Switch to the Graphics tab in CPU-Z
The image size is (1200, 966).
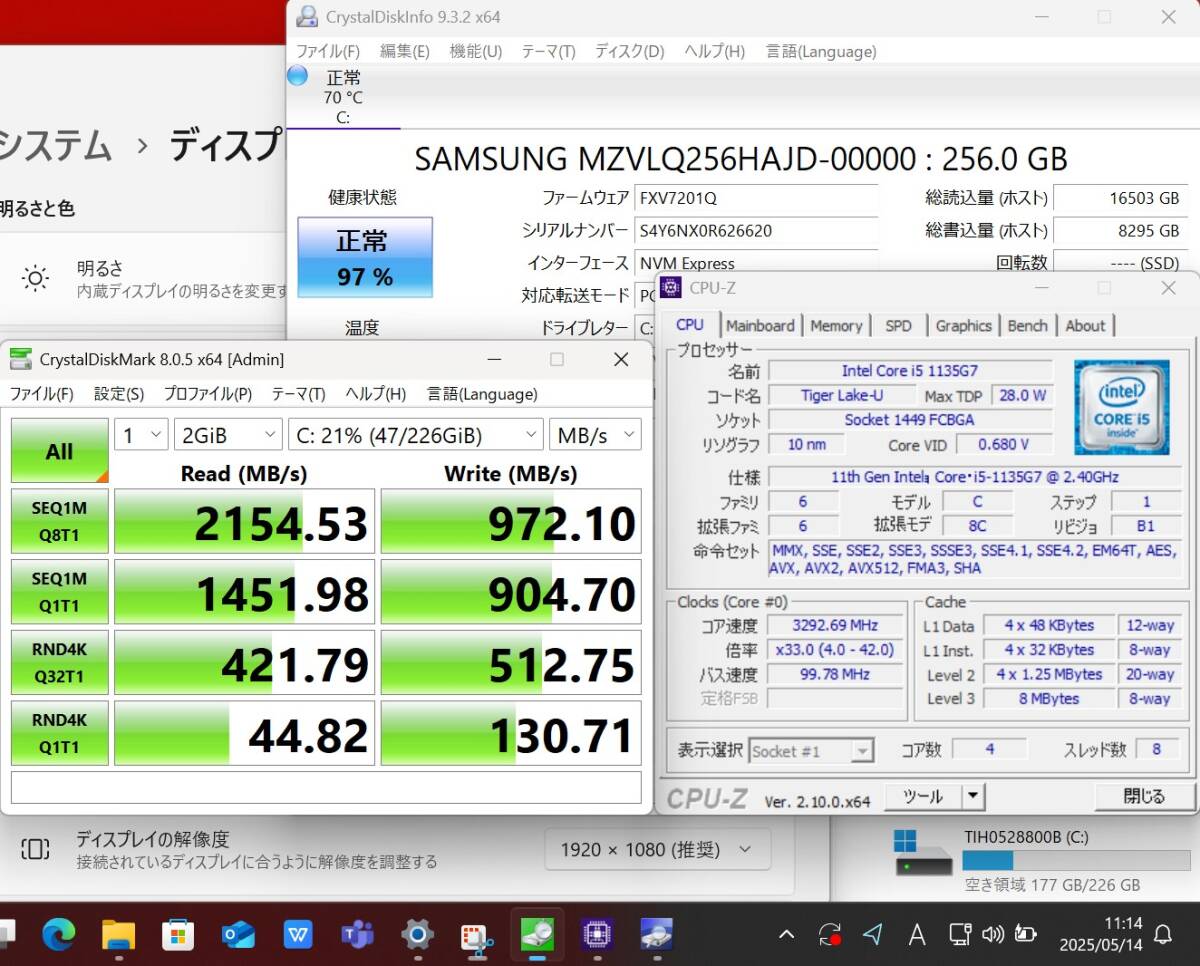[x=963, y=325]
